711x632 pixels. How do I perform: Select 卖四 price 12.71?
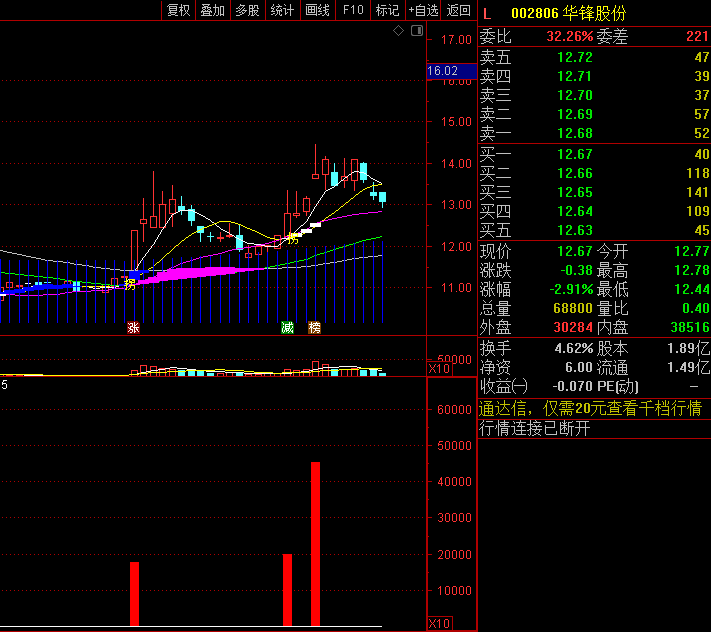pyautogui.click(x=575, y=77)
